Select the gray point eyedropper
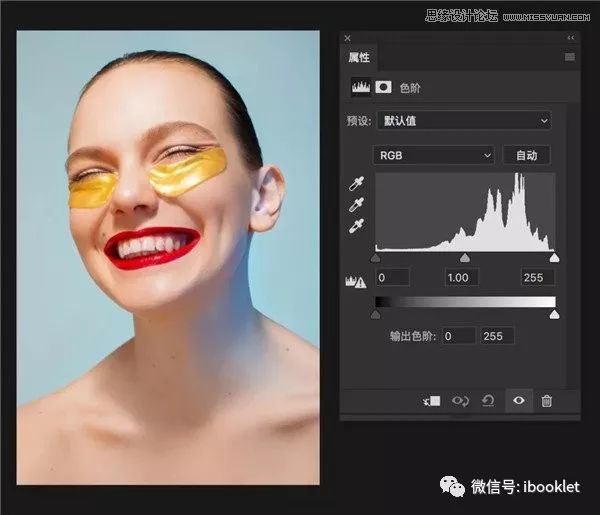 click(x=356, y=206)
